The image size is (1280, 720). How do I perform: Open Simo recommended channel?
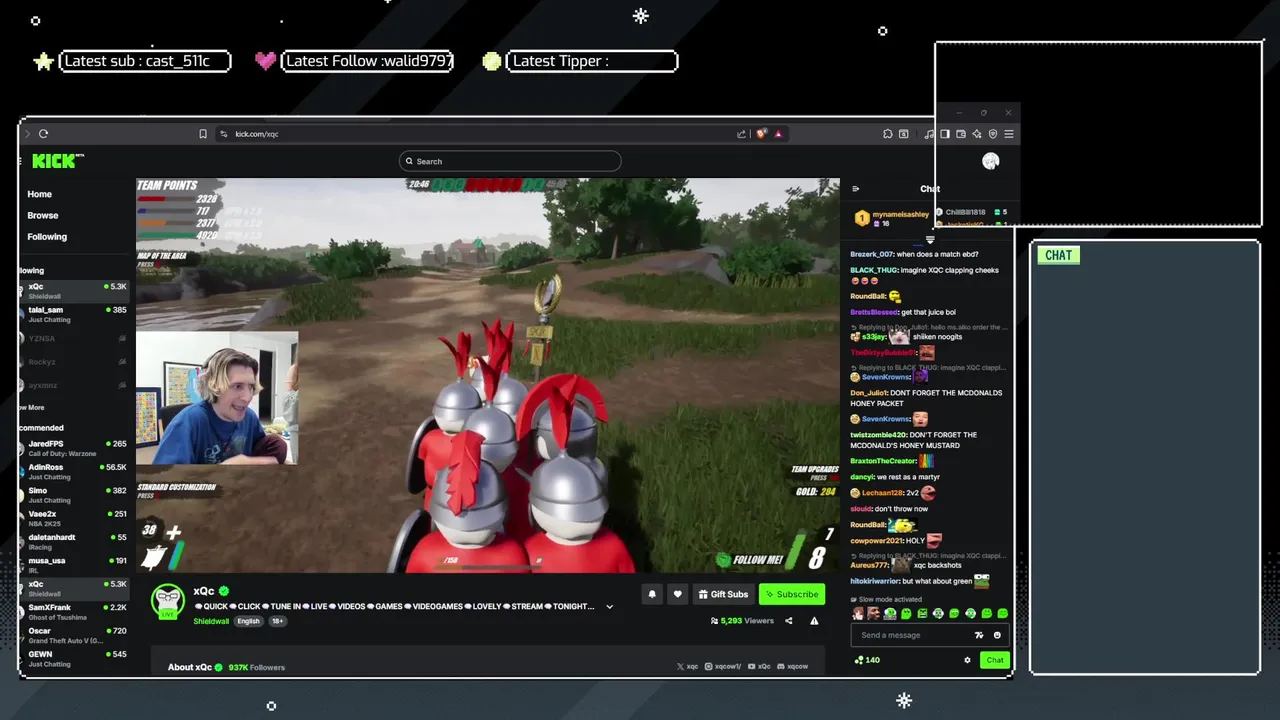(75, 494)
